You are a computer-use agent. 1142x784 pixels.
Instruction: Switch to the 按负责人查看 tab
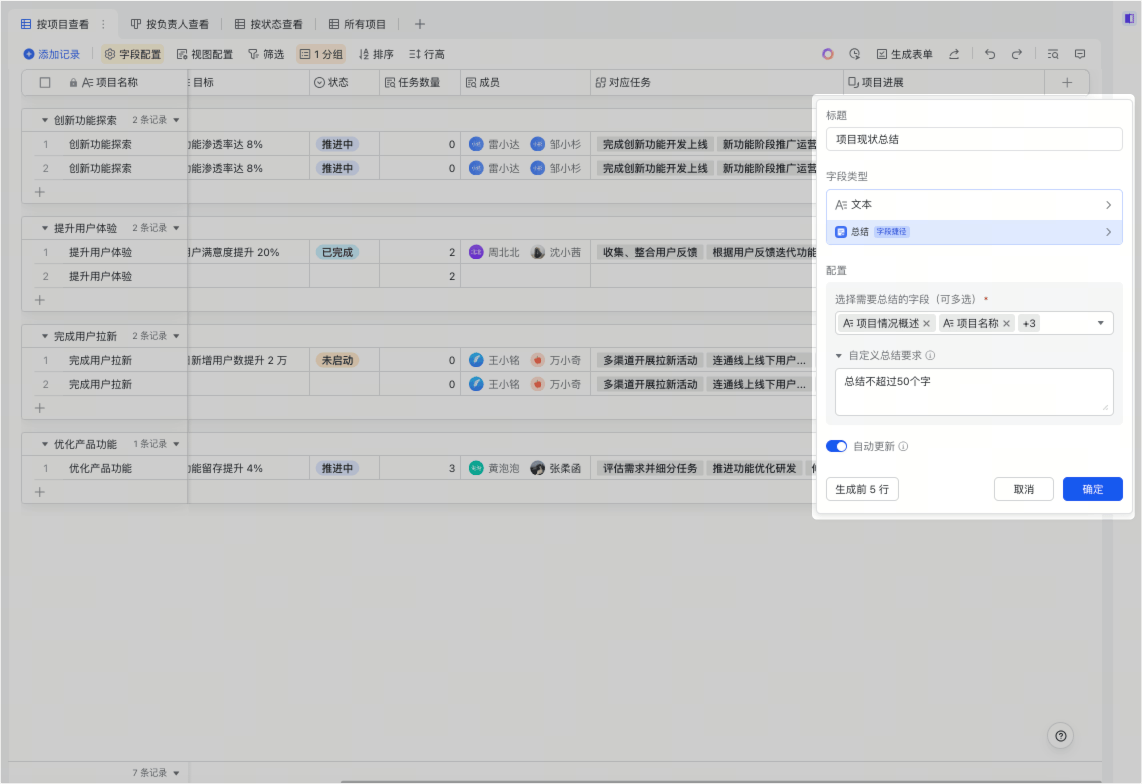169,24
